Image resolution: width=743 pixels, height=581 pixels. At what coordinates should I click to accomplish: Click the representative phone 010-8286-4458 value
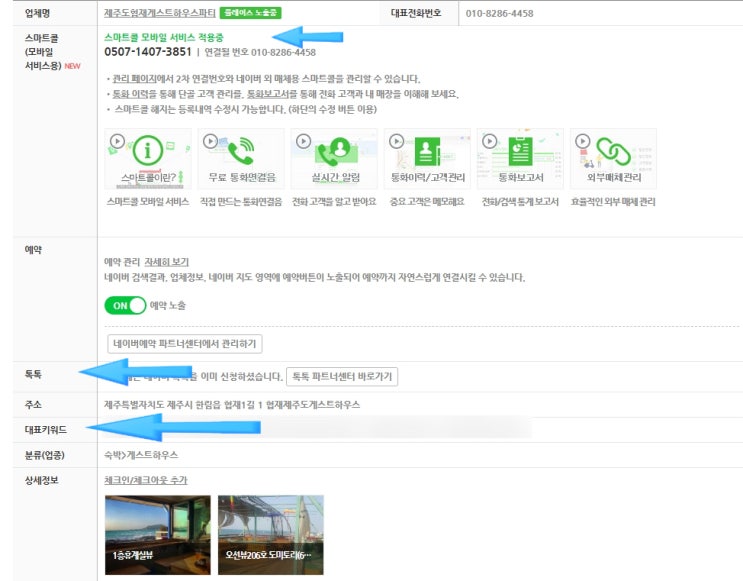pos(499,14)
